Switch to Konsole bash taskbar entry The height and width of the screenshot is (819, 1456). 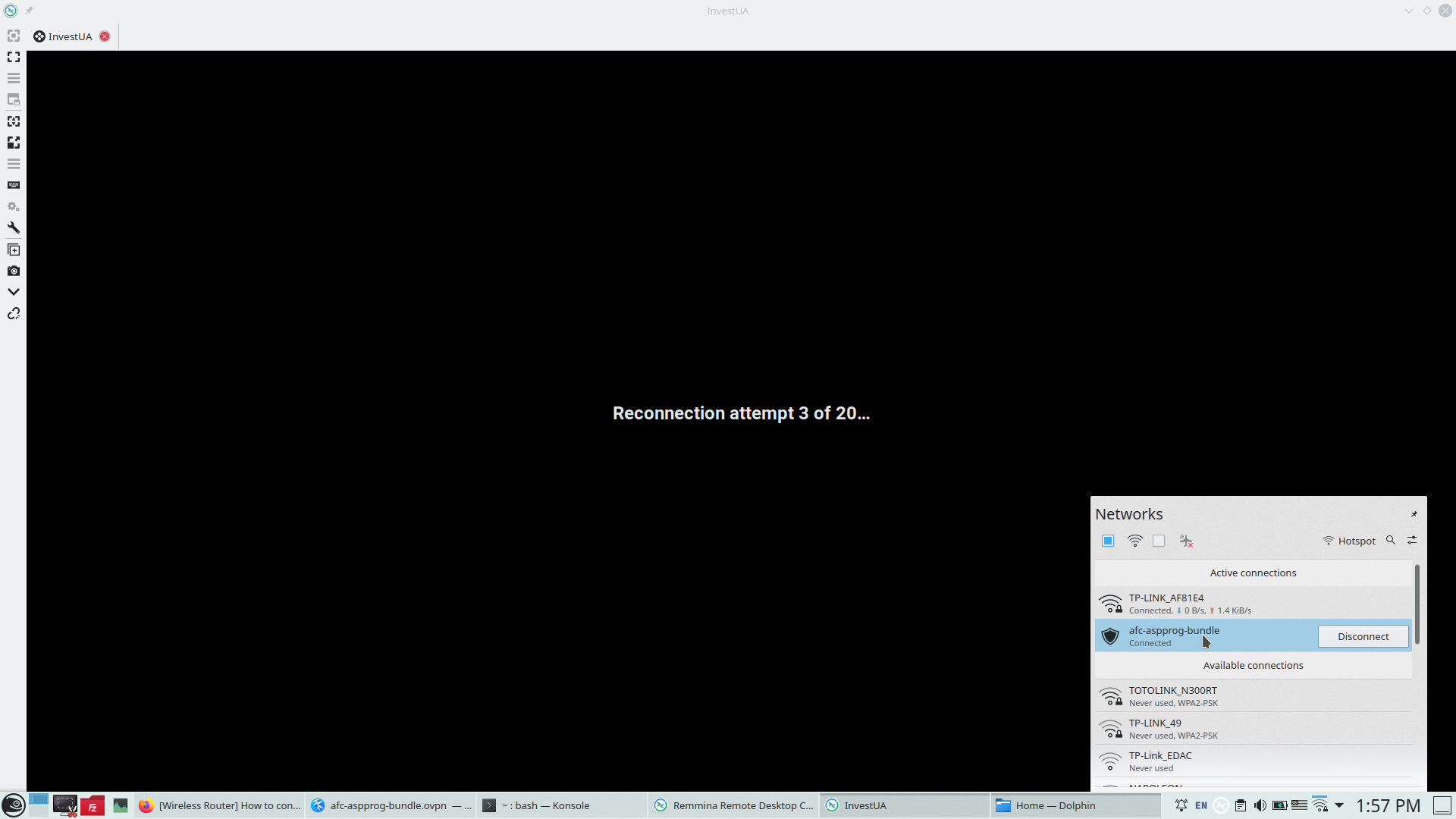click(546, 805)
